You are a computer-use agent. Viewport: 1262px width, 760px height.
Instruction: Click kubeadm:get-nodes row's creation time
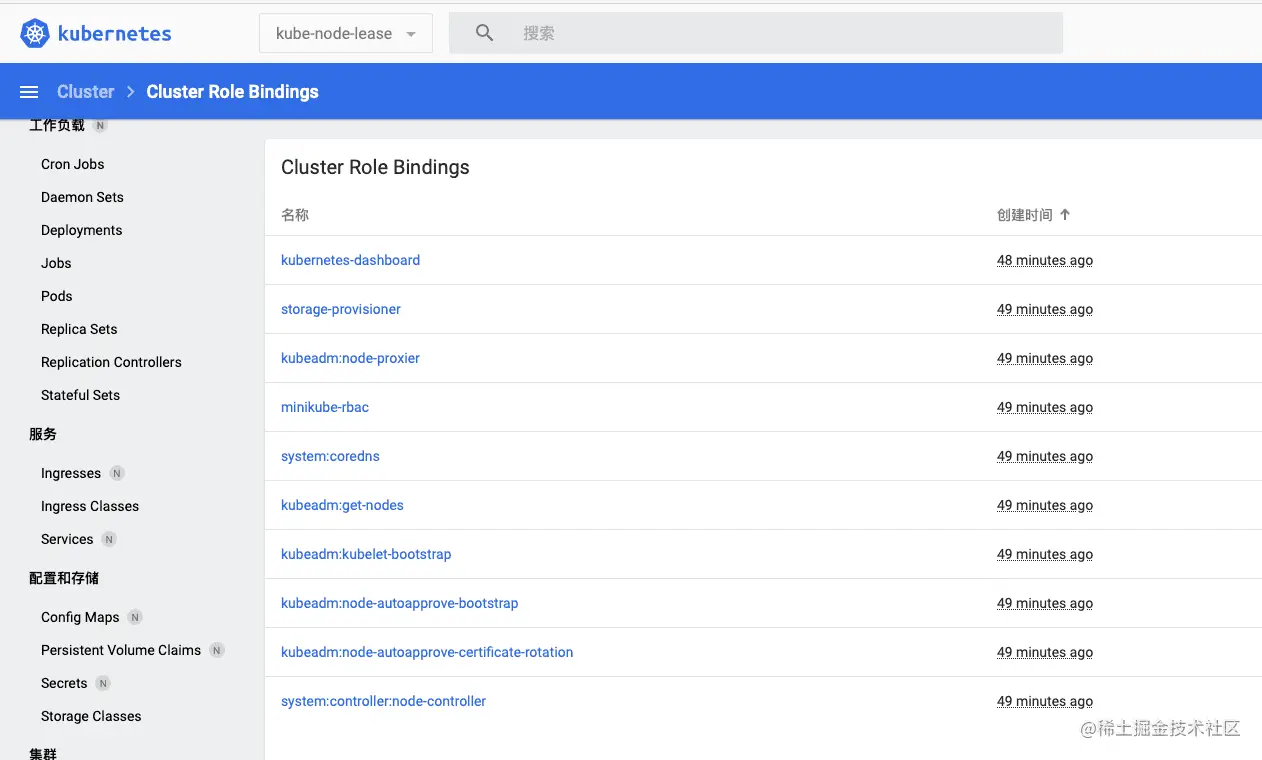point(1045,505)
